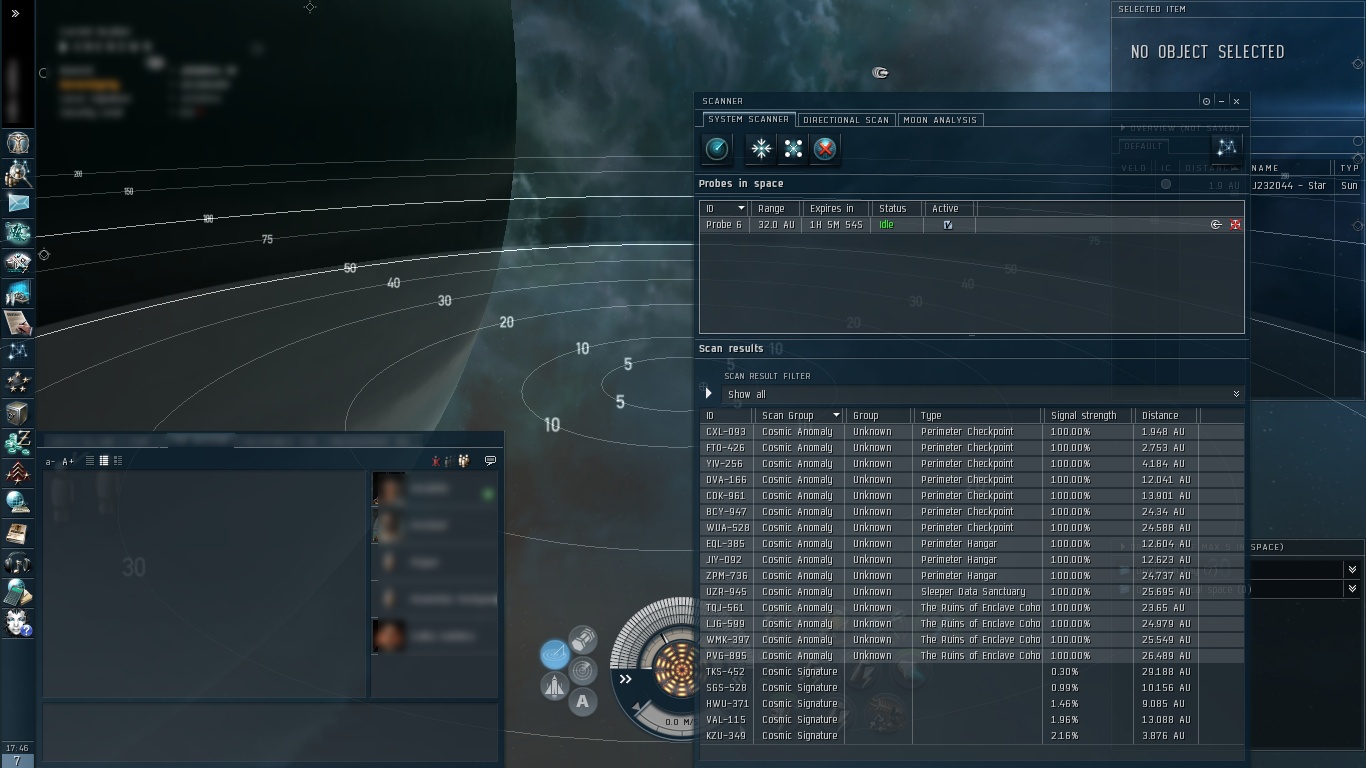Select the UZR-945 Sleeper Data Sanctuary result
The width and height of the screenshot is (1366, 768).
coord(972,592)
